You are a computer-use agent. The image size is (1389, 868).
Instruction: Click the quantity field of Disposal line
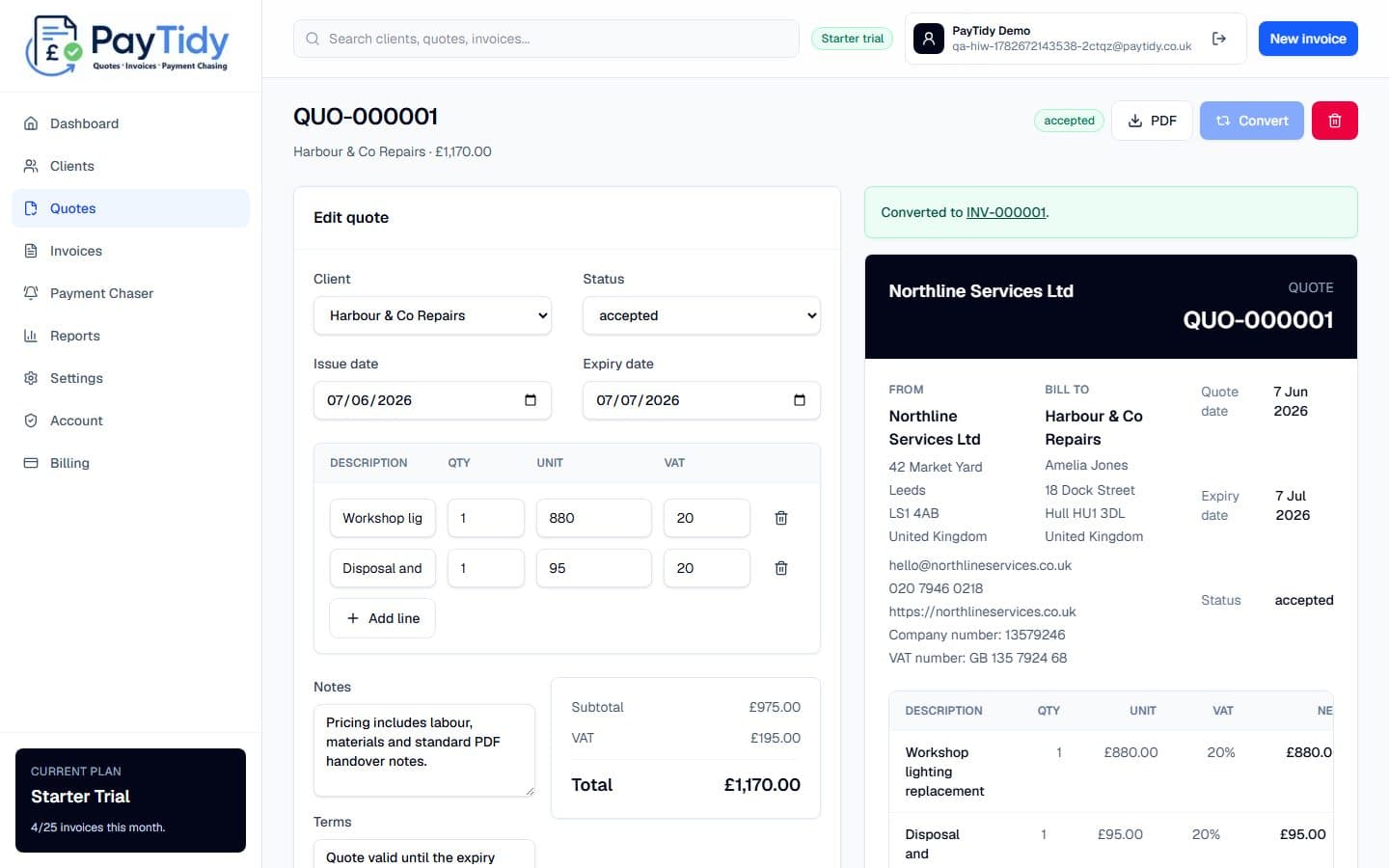[x=486, y=568]
